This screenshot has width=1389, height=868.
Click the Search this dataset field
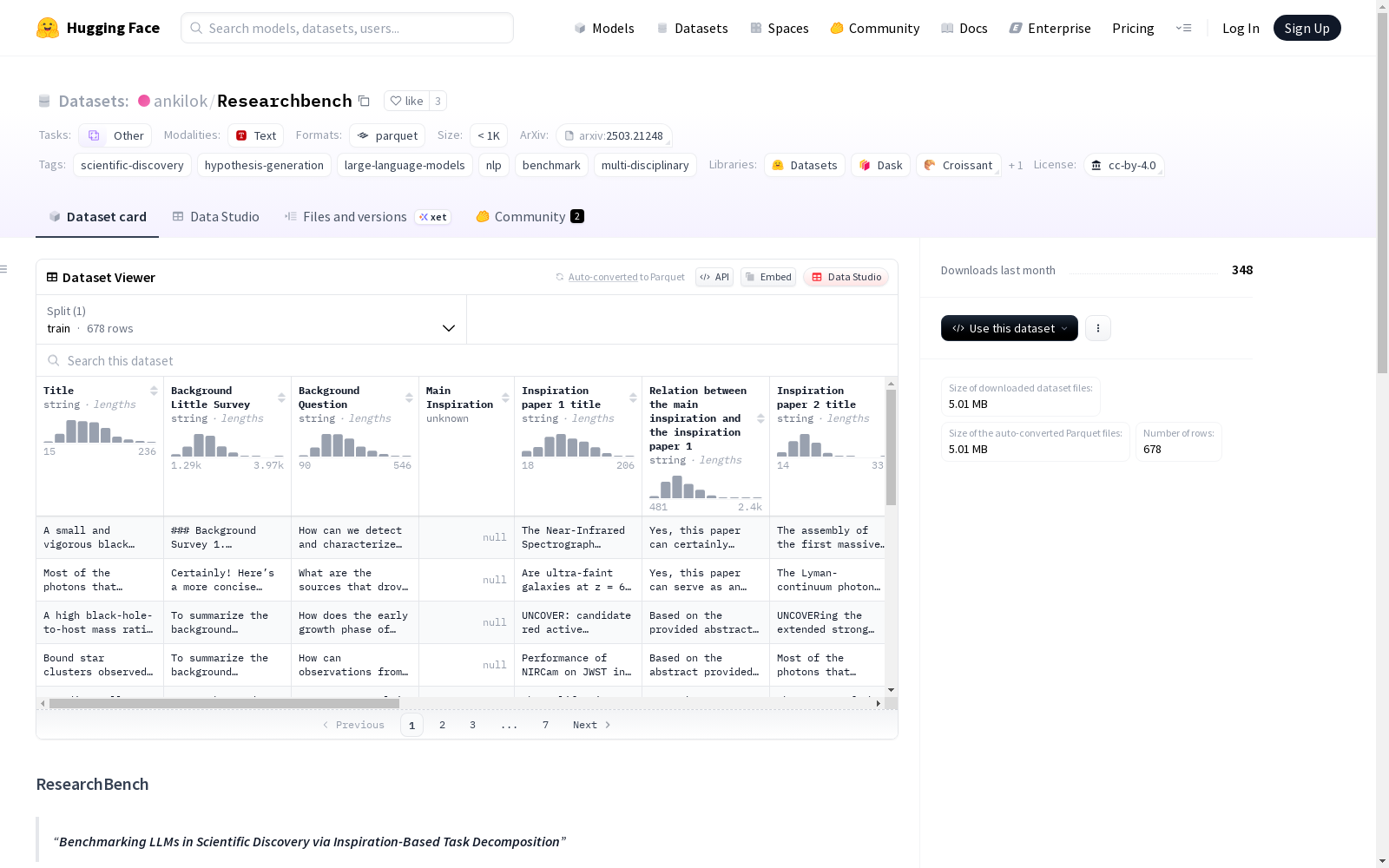pyautogui.click(x=467, y=360)
